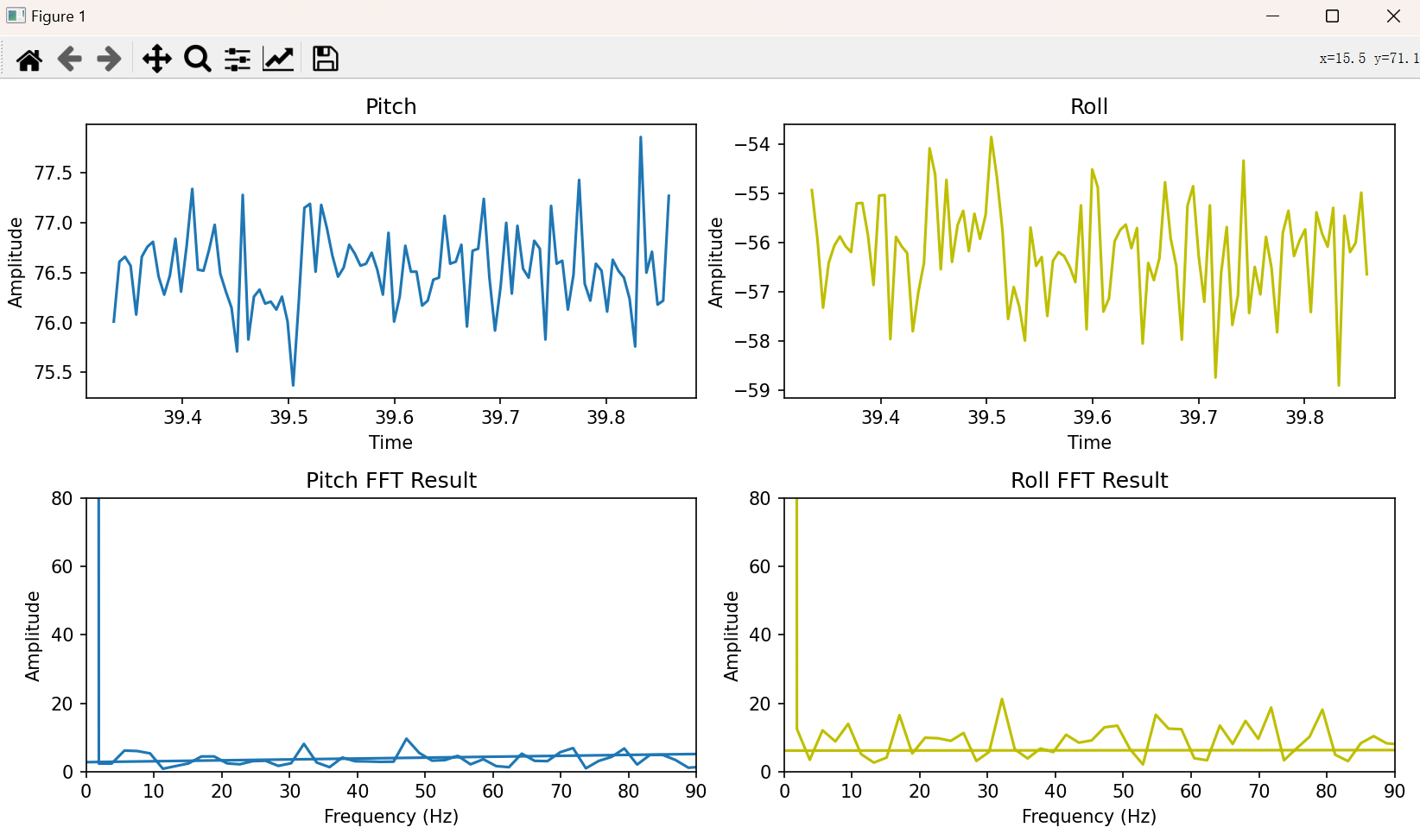This screenshot has width=1420, height=840.
Task: Activate the Pan axes tool
Action: tap(156, 59)
